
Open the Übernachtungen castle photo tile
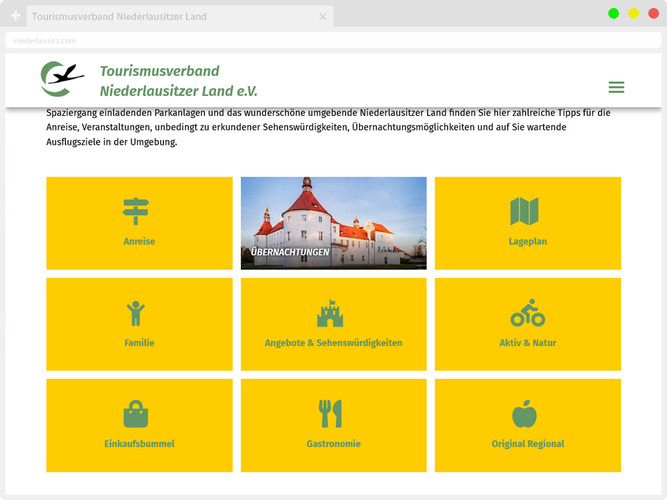pos(333,223)
